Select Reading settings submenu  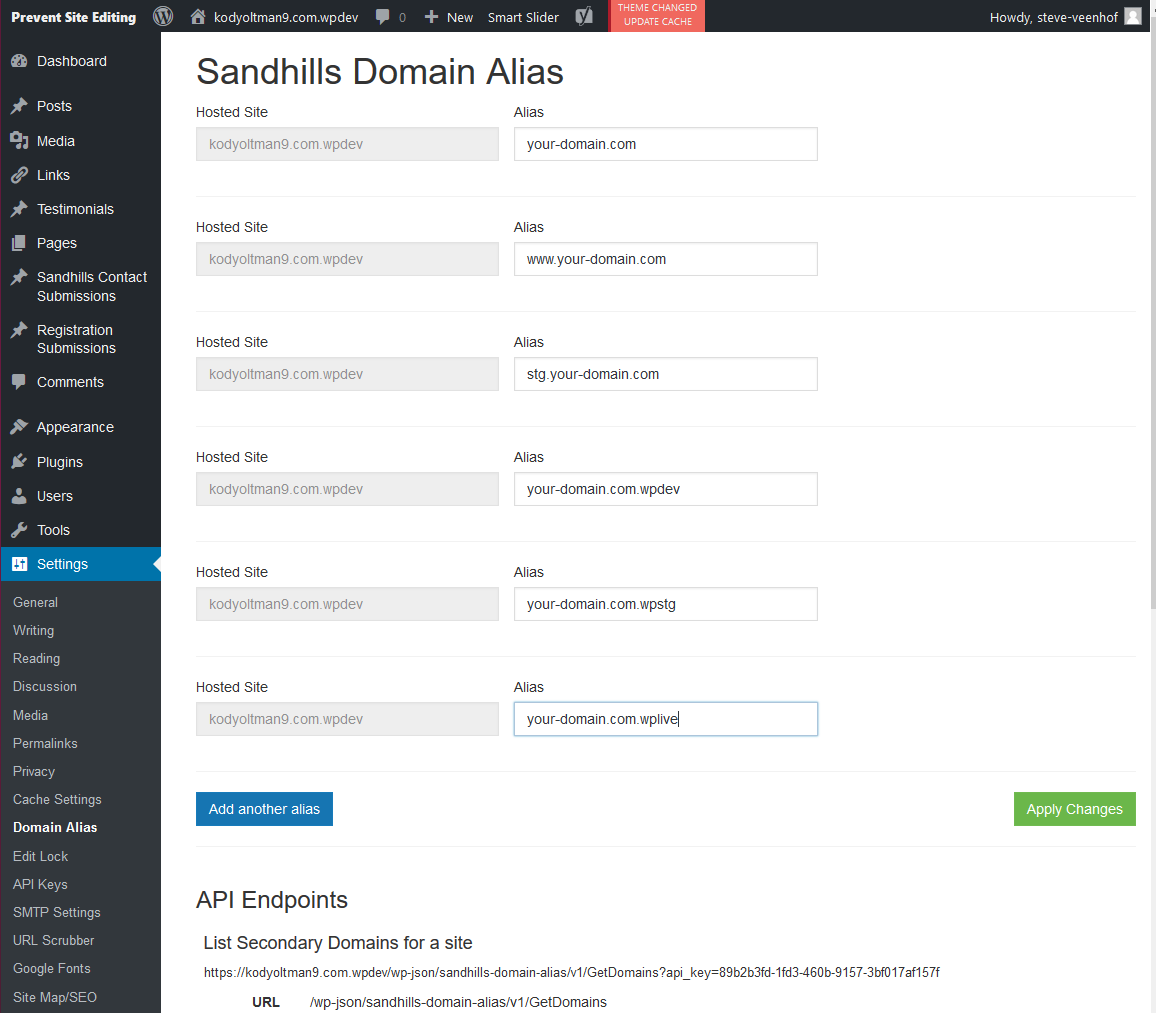click(x=36, y=658)
